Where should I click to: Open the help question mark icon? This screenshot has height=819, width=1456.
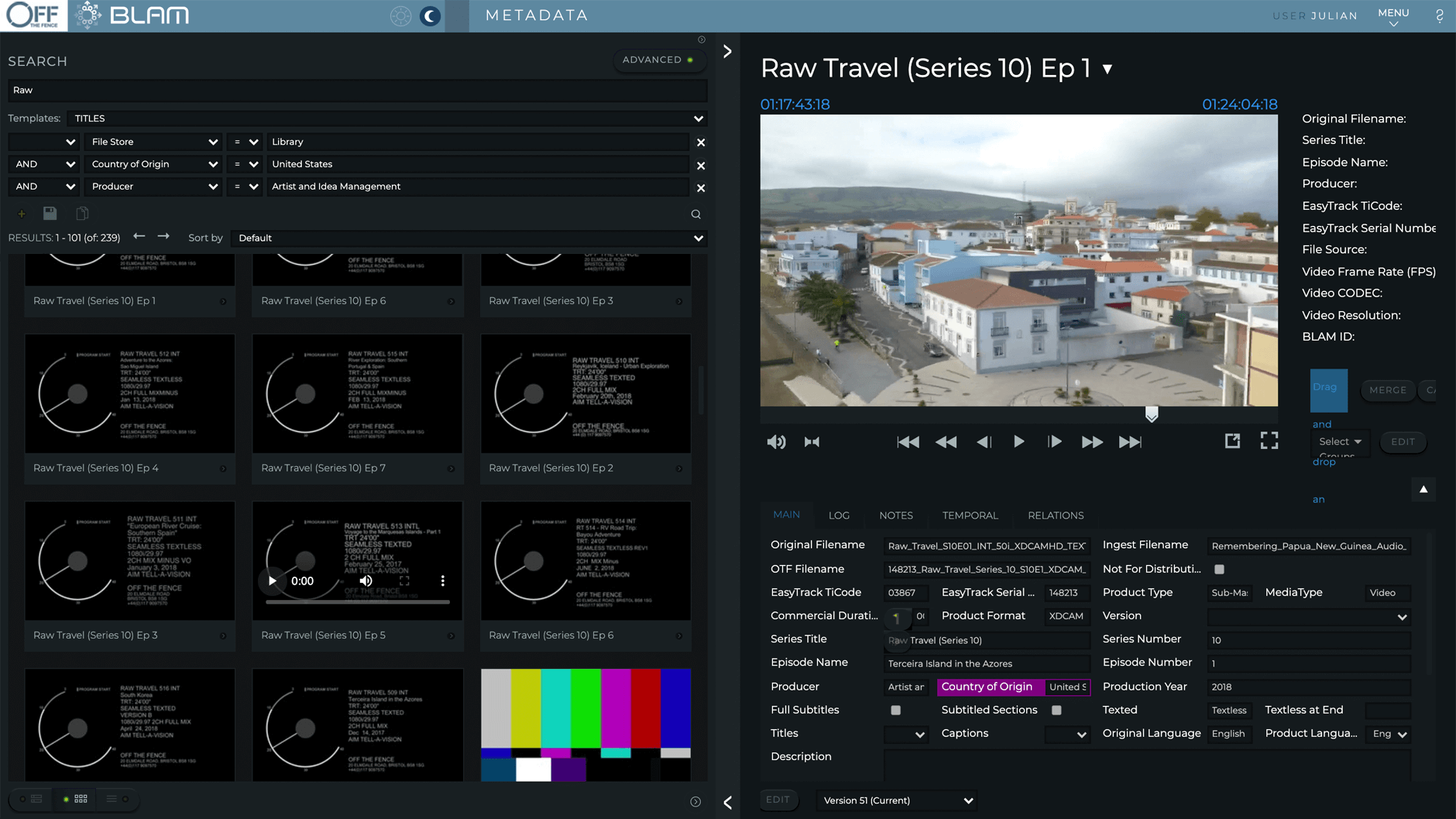pyautogui.click(x=1440, y=15)
